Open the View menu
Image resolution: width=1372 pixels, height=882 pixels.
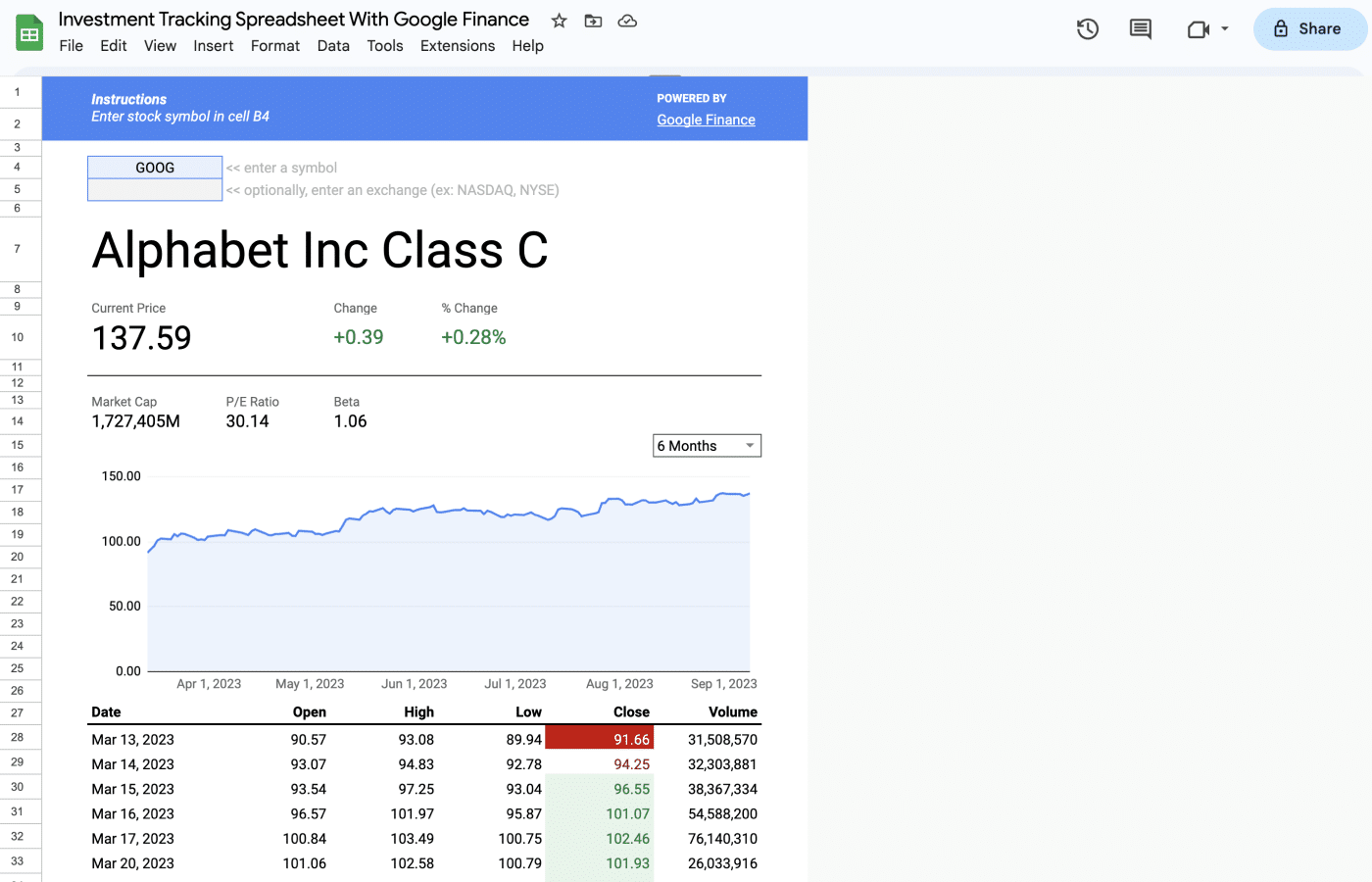click(x=160, y=46)
